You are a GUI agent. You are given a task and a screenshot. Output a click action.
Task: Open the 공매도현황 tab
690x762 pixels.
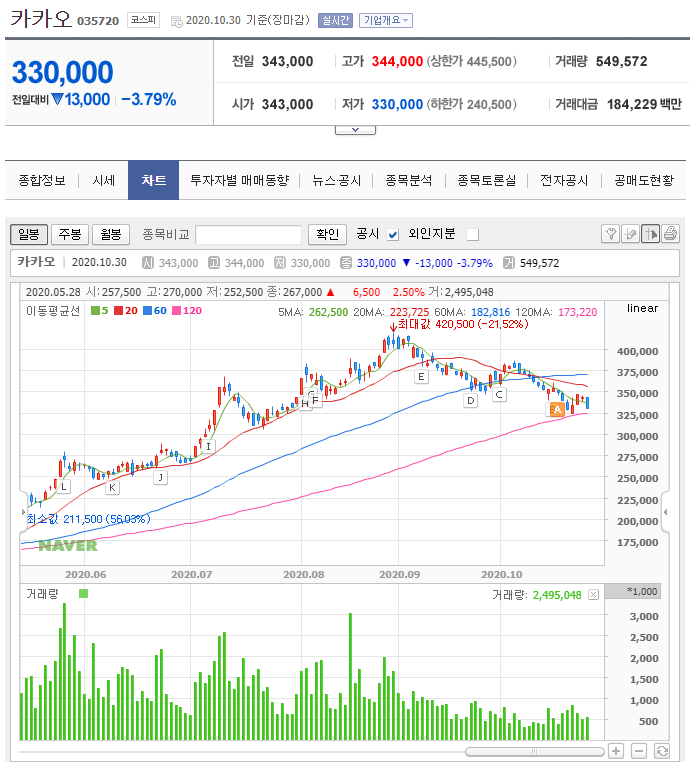pos(644,180)
